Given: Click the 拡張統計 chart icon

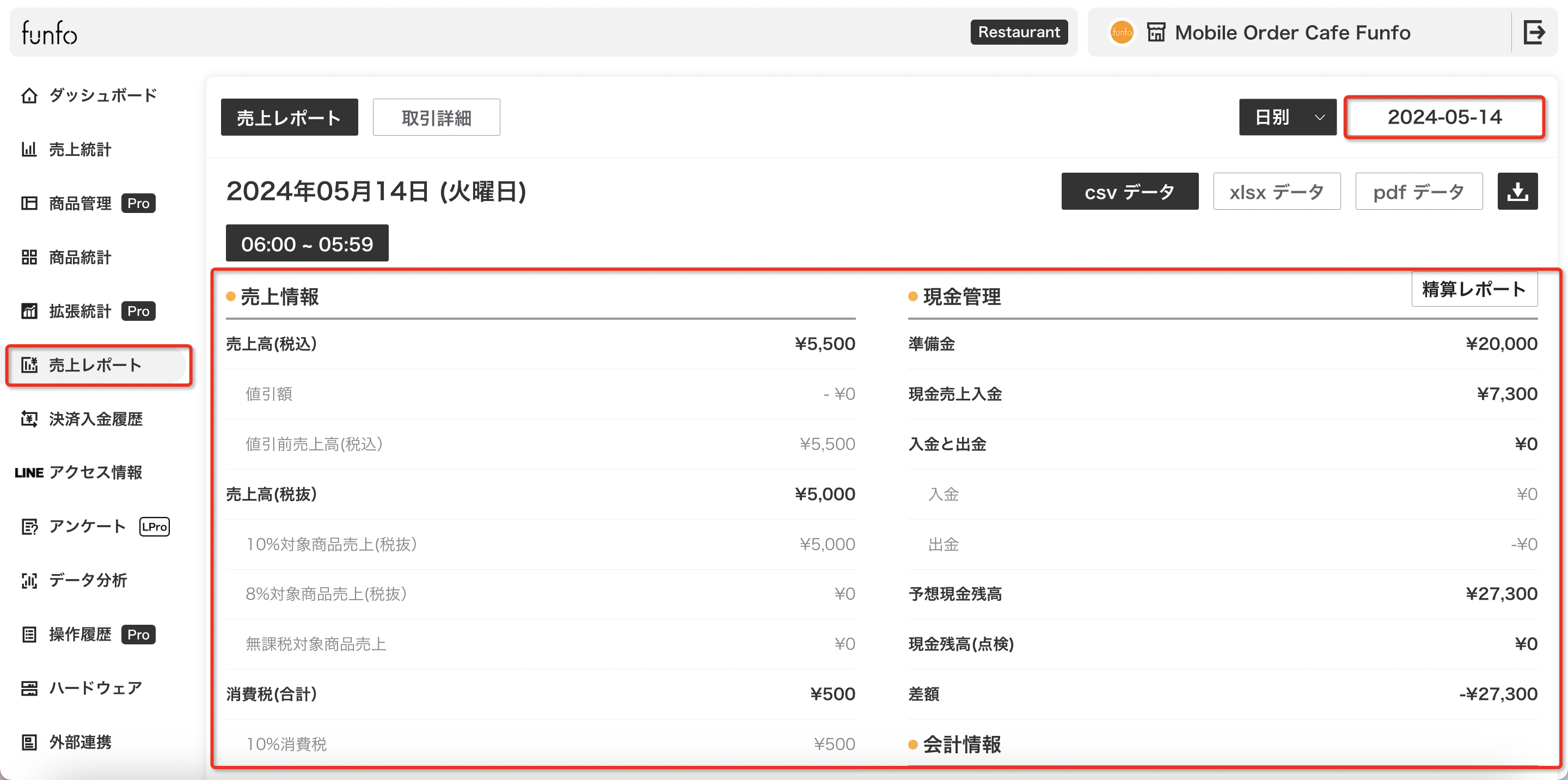Looking at the screenshot, I should point(29,311).
